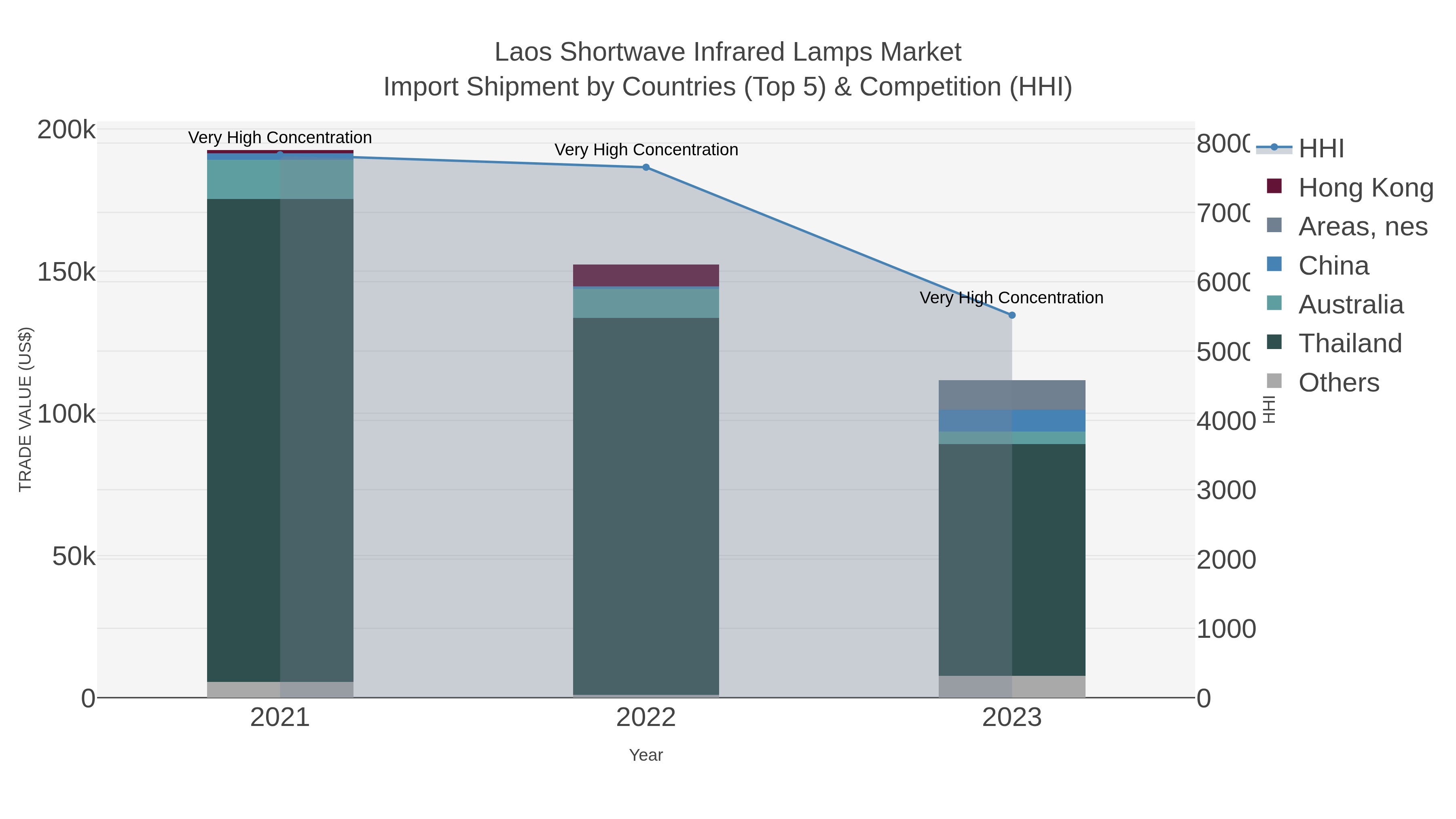Image resolution: width=1456 pixels, height=819 pixels.
Task: Click the Thailand dark green legend swatch
Action: click(1274, 342)
